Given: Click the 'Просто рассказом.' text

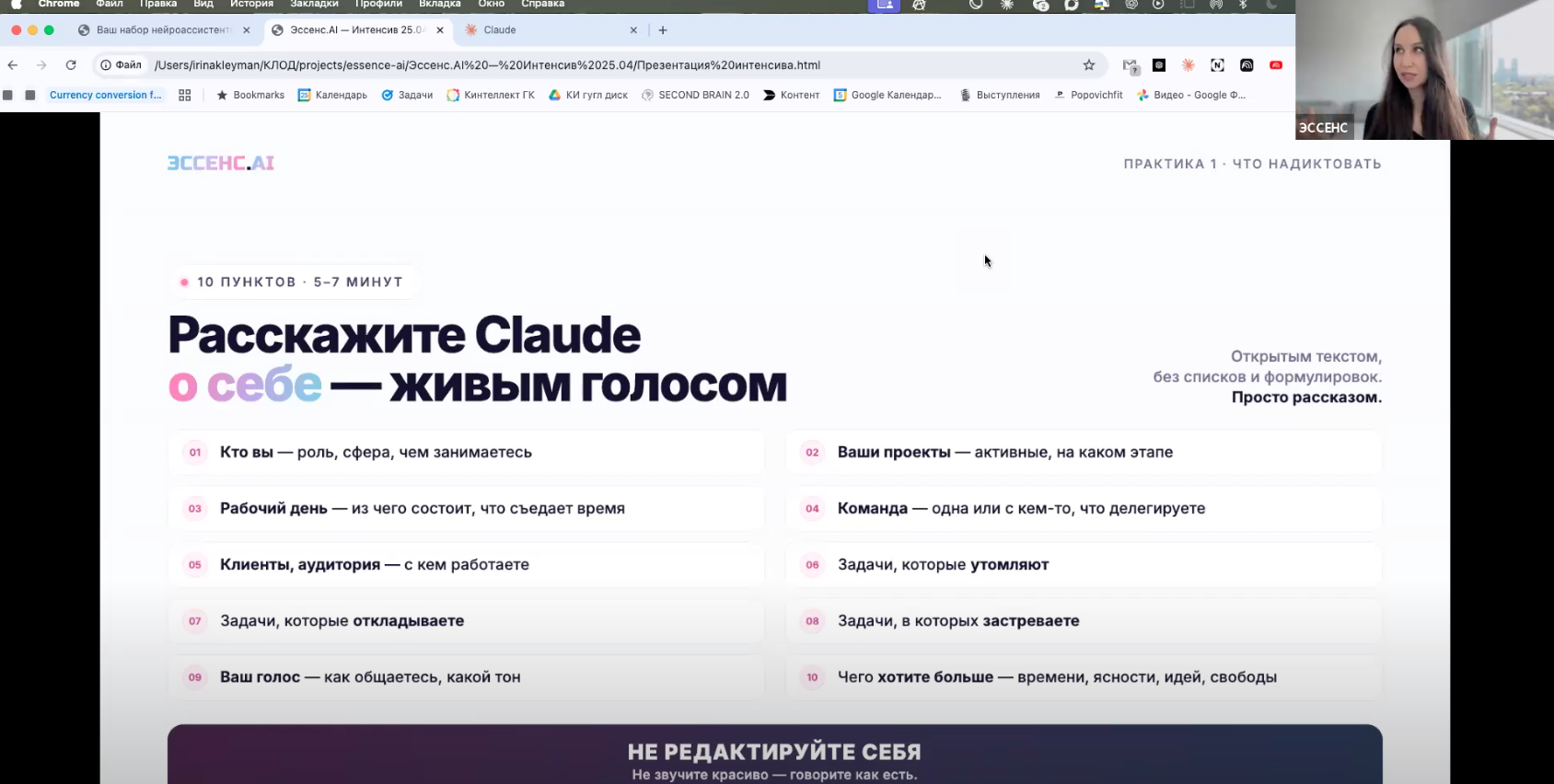Looking at the screenshot, I should click(x=1306, y=398).
